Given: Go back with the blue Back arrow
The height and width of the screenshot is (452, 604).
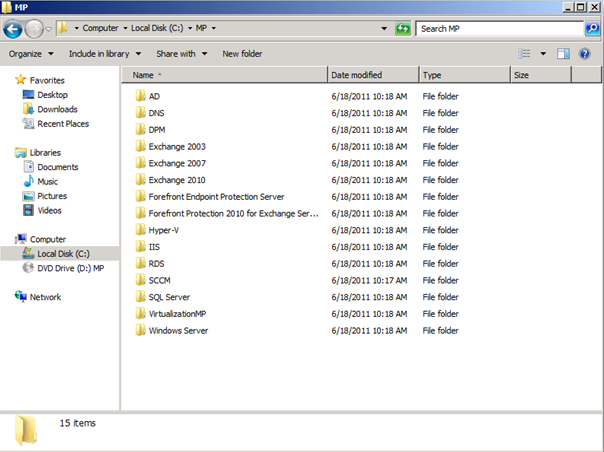Looking at the screenshot, I should 13,29.
